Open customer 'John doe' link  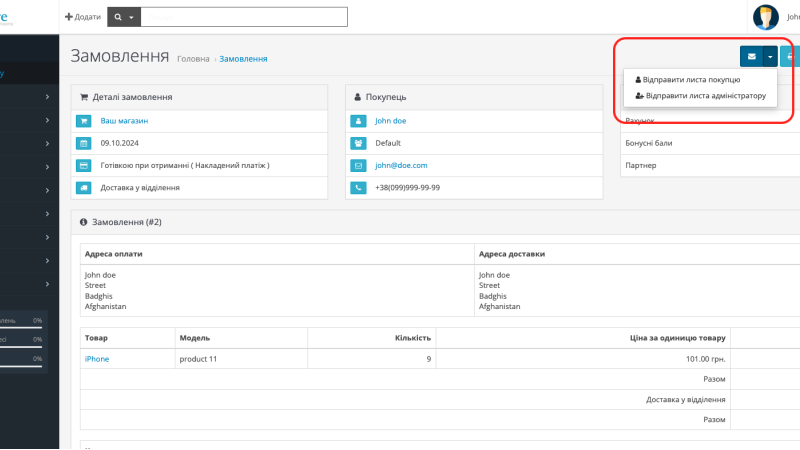pos(390,120)
